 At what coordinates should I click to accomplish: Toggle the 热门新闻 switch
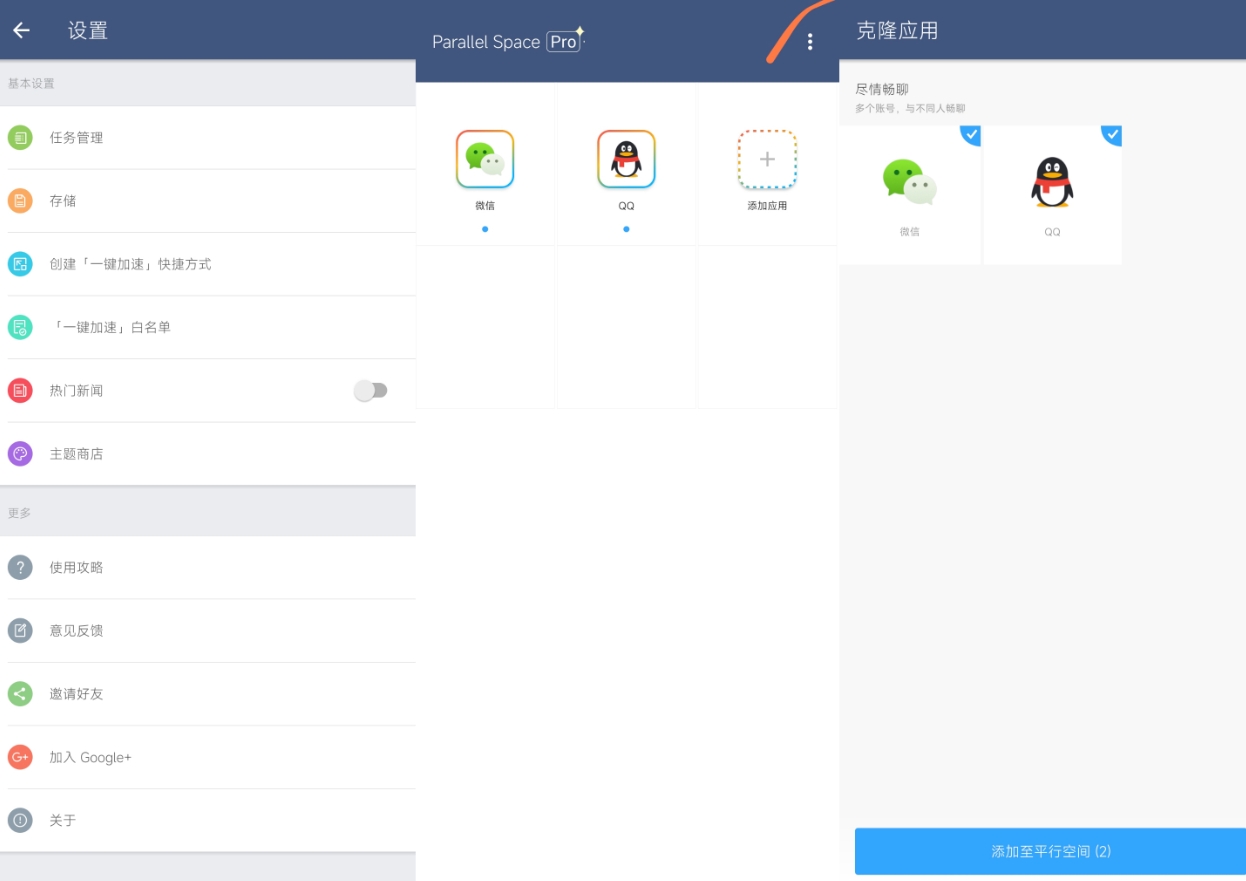click(x=371, y=391)
